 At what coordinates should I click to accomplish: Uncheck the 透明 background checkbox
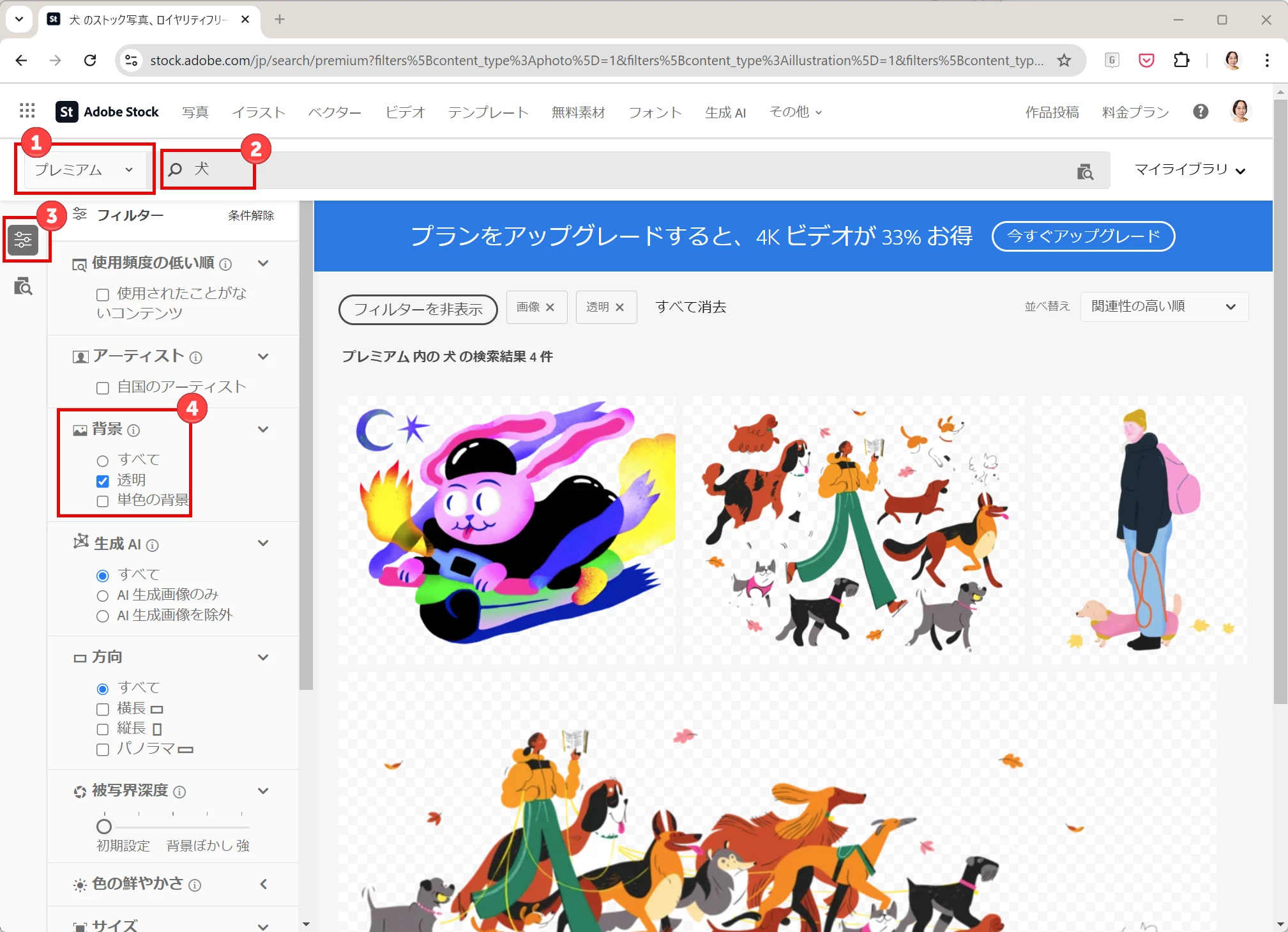point(103,481)
